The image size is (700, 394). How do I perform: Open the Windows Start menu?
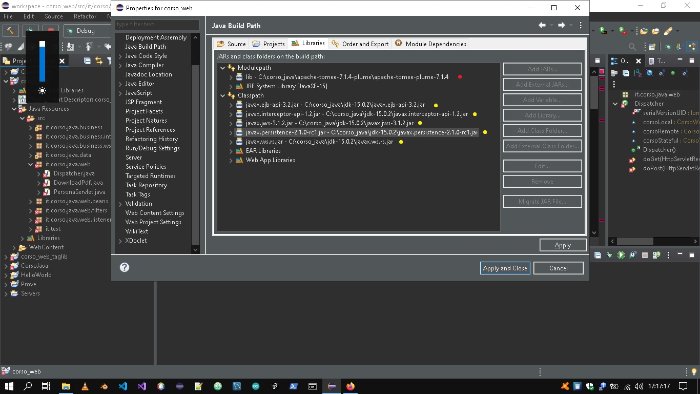pyautogui.click(x=8, y=386)
